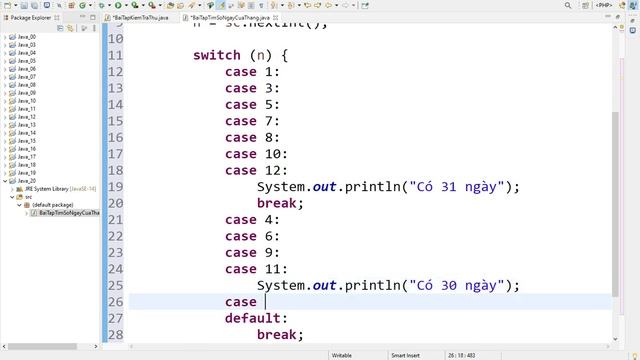Minimize the editor area
The image size is (640, 360).
608,16
